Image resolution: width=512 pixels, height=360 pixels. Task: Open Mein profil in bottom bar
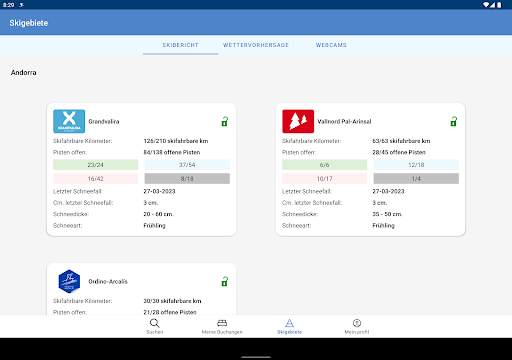click(x=357, y=326)
